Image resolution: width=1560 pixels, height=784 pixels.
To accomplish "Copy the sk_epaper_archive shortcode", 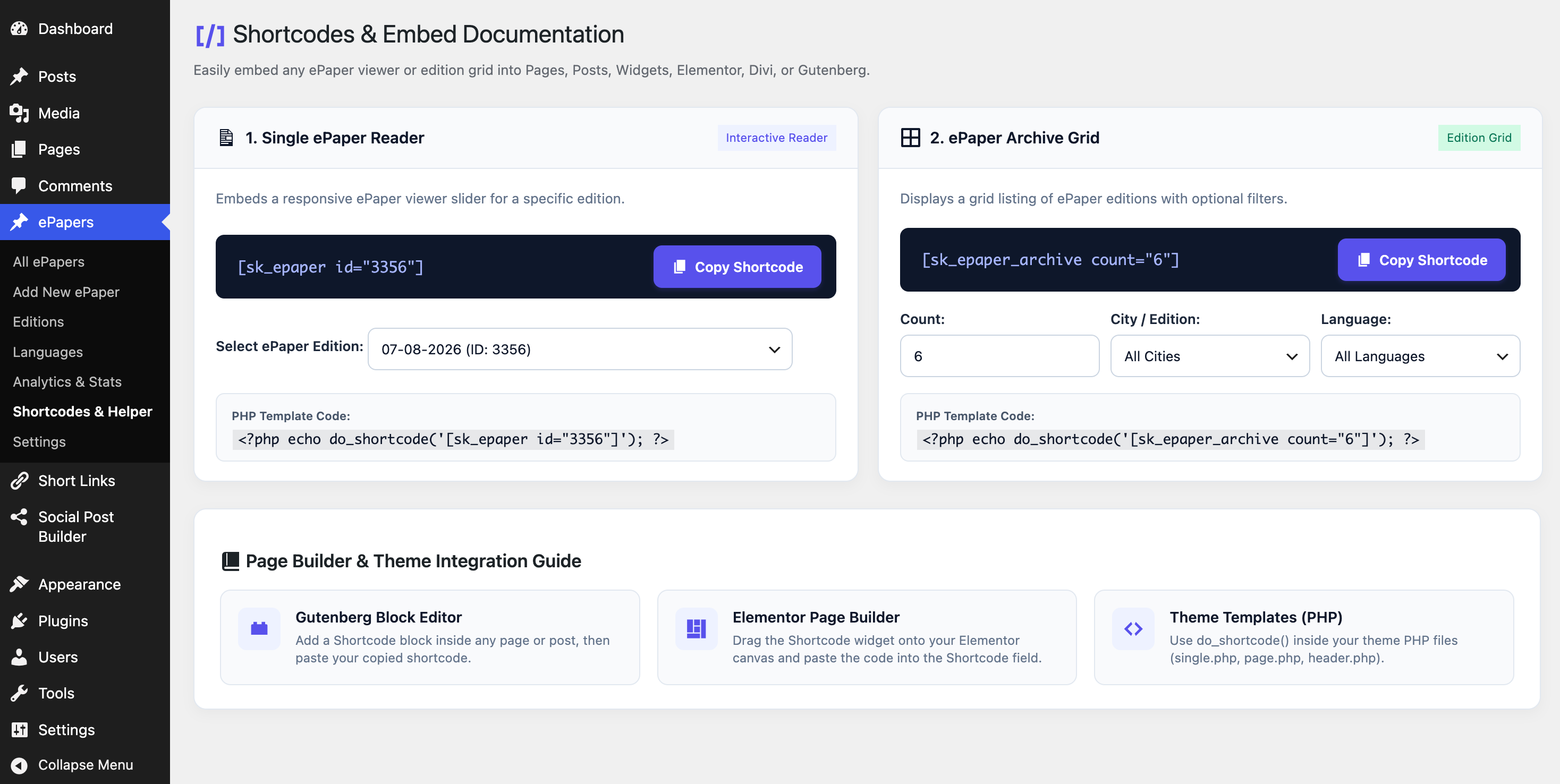I will (x=1421, y=260).
